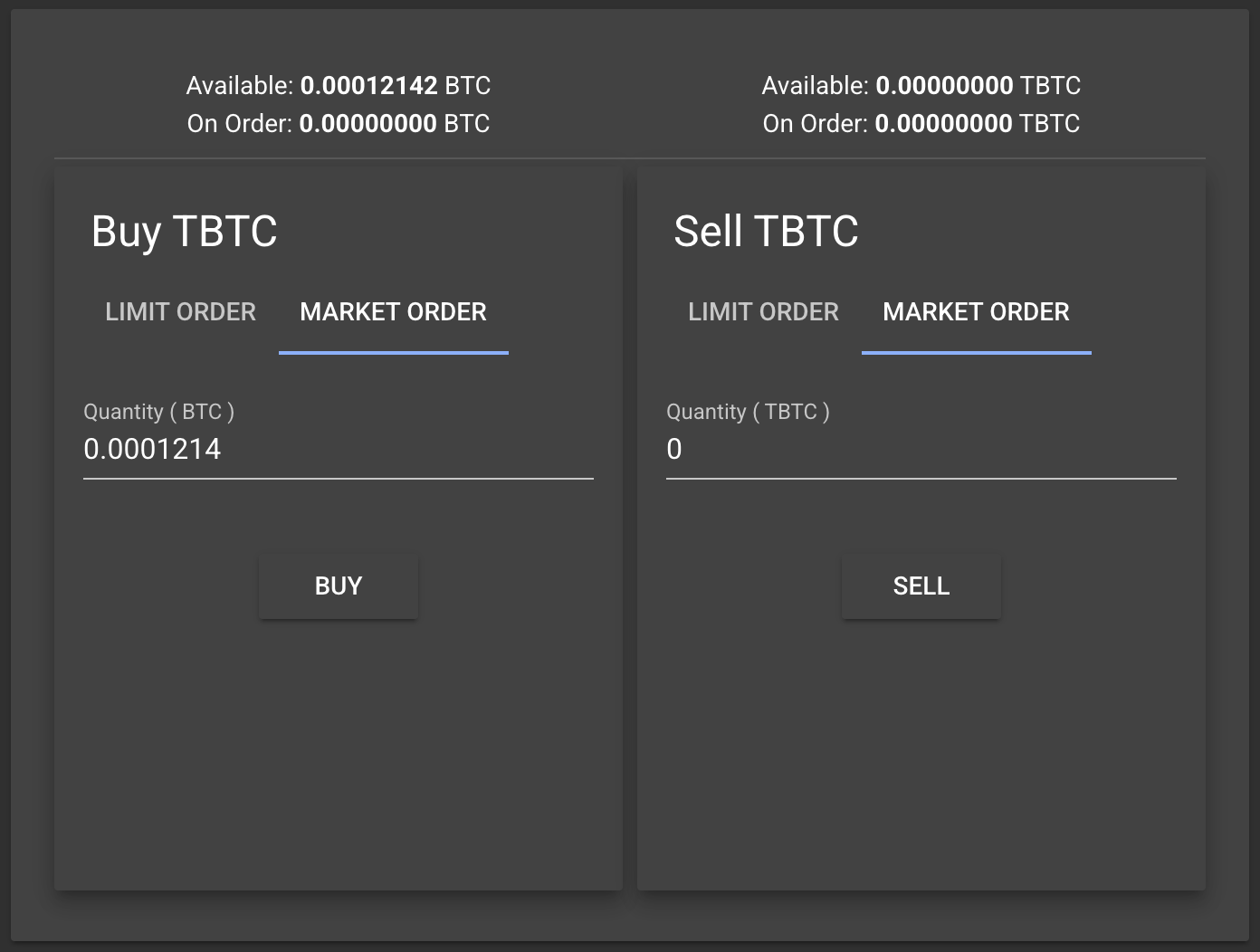Click the On Order TBTC amount

point(943,124)
